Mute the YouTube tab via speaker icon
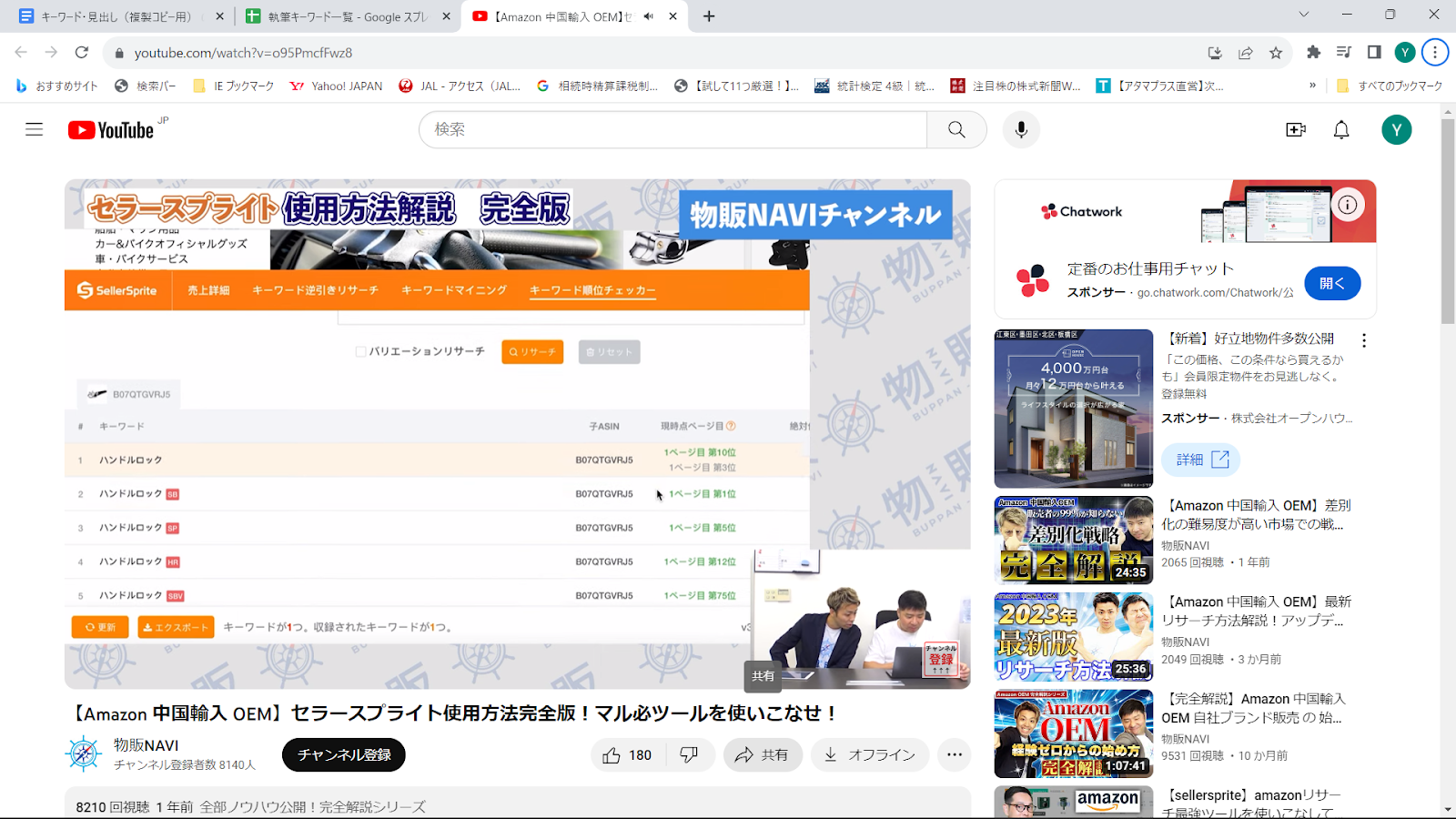 click(x=649, y=16)
